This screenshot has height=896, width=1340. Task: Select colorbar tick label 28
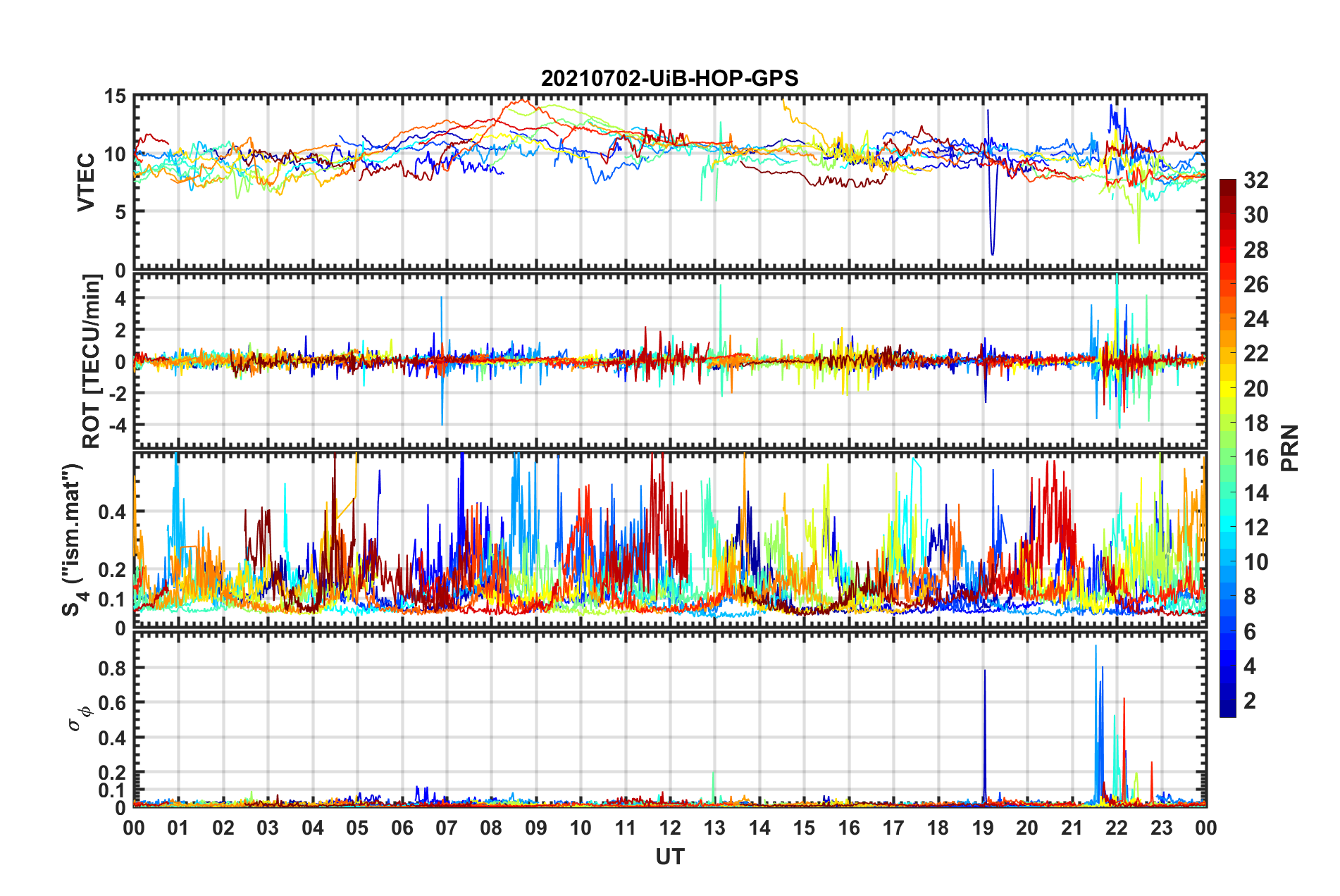click(x=1255, y=250)
